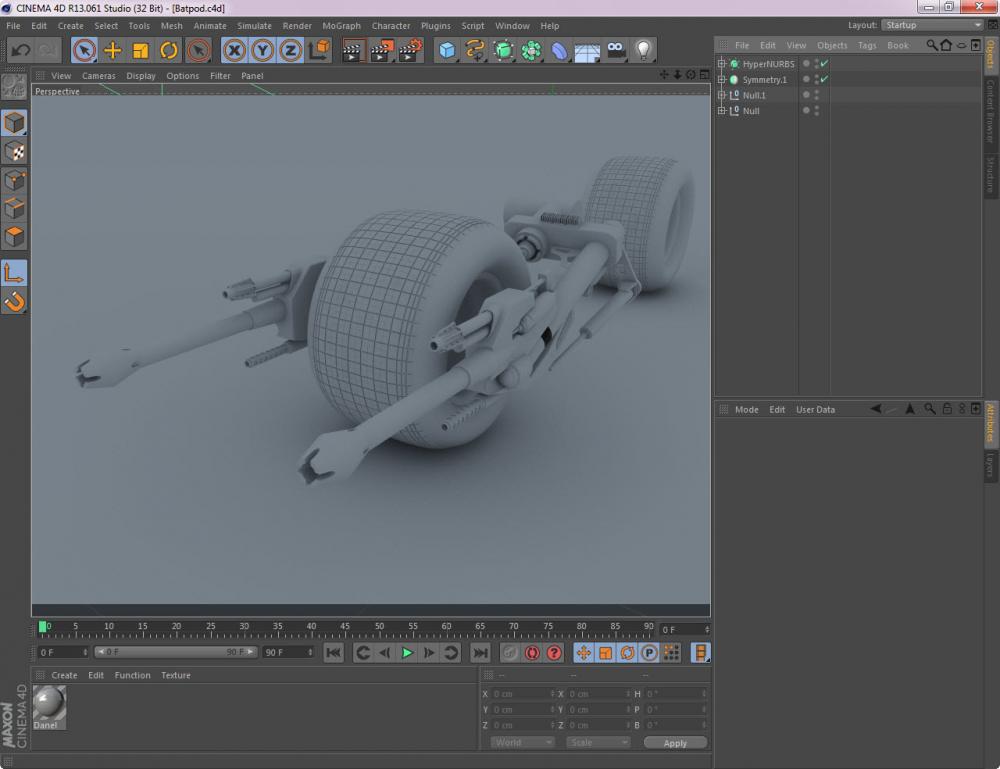
Task: Open the Layout Startup dropdown
Action: click(x=933, y=25)
